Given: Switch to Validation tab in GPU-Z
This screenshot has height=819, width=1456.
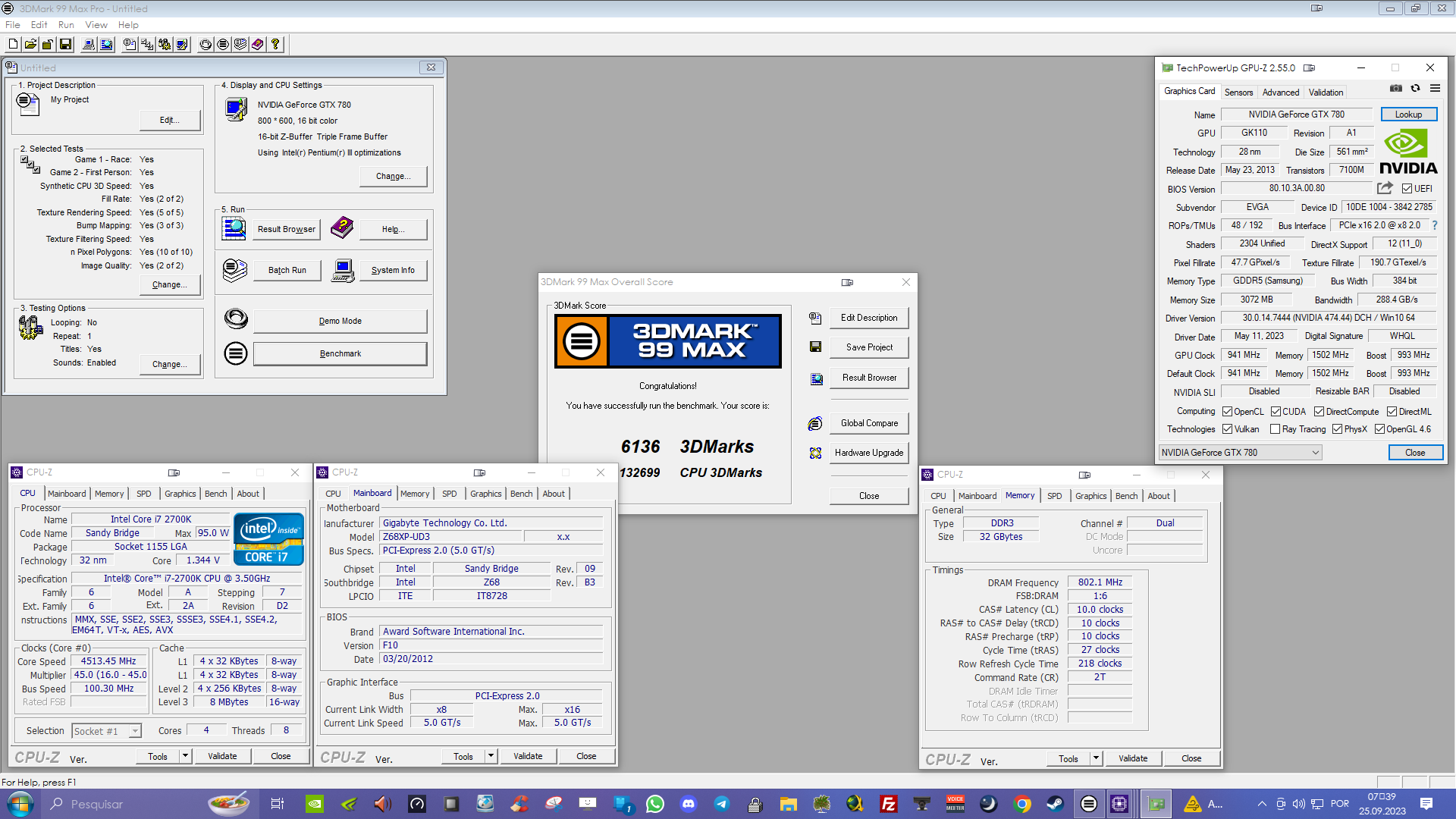Looking at the screenshot, I should point(1326,93).
